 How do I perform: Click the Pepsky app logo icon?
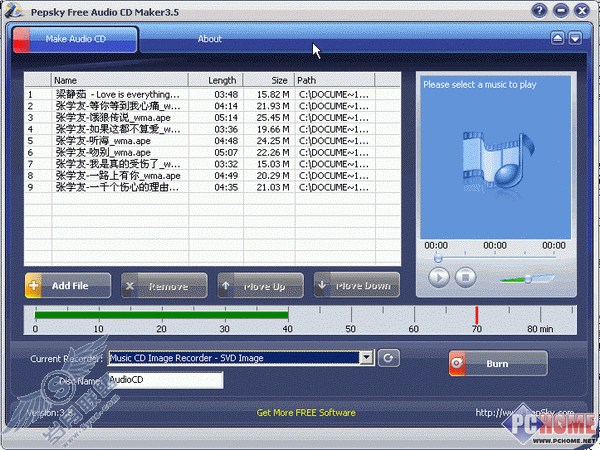tap(14, 11)
